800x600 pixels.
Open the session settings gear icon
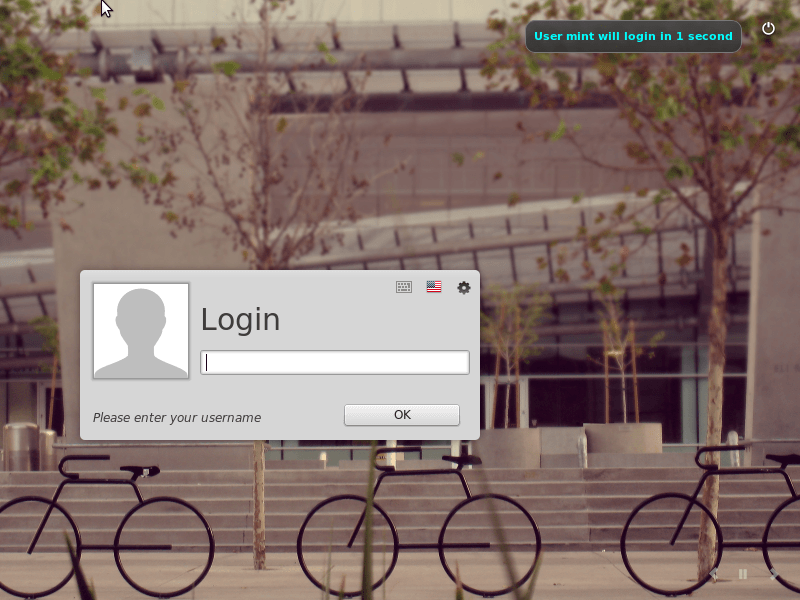point(463,288)
